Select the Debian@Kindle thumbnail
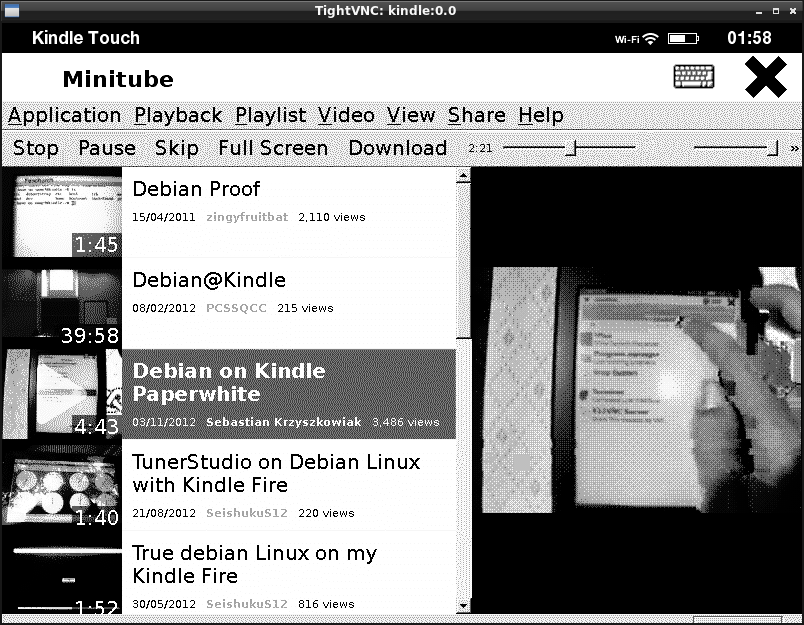 62,304
